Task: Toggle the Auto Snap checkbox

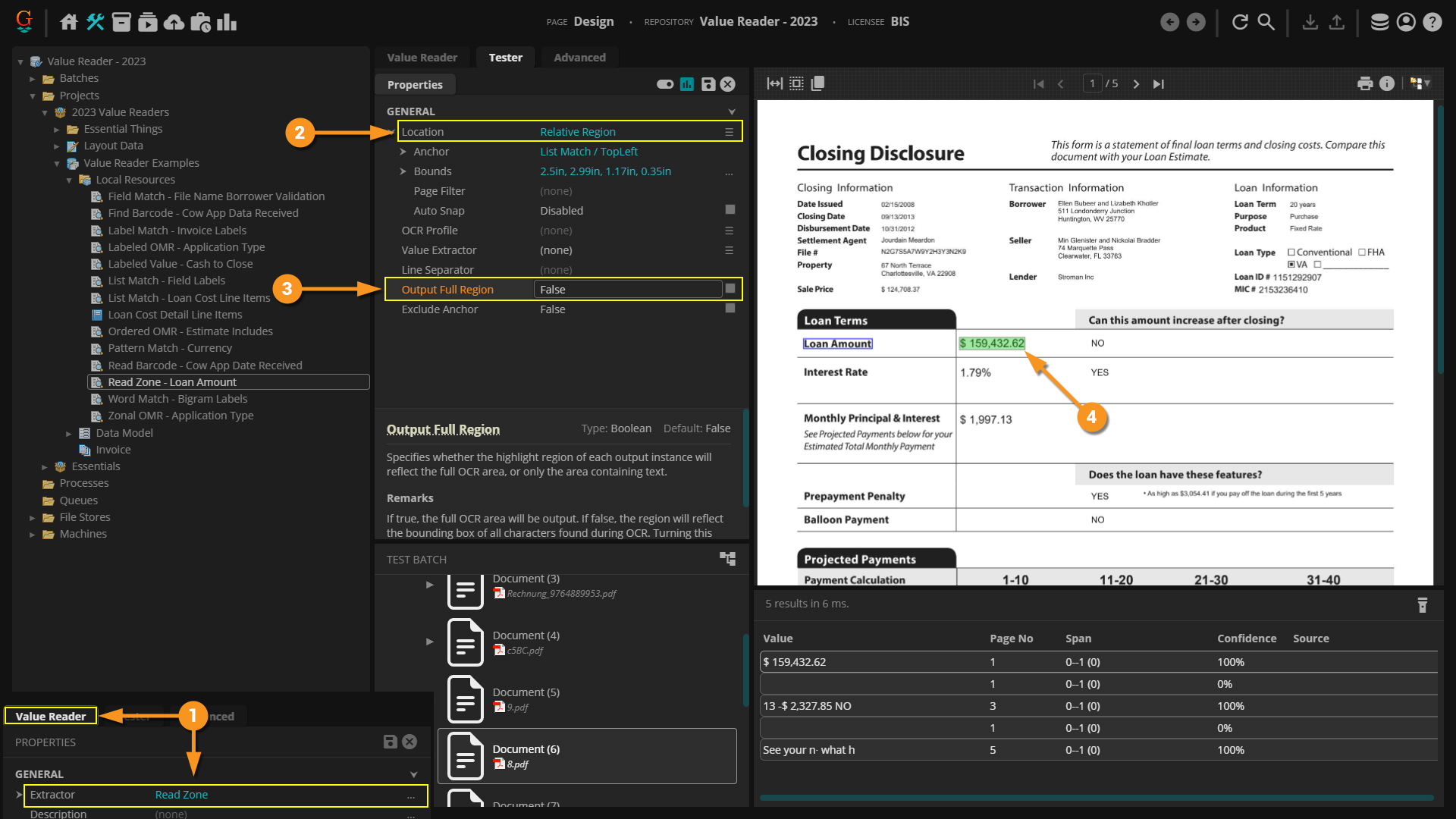Action: pos(730,210)
